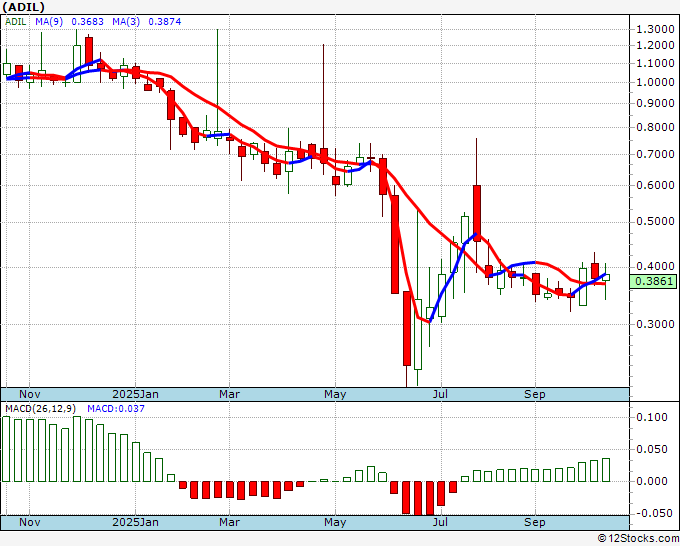Click Nov on the price chart time axis
The height and width of the screenshot is (546, 680).
click(x=30, y=394)
